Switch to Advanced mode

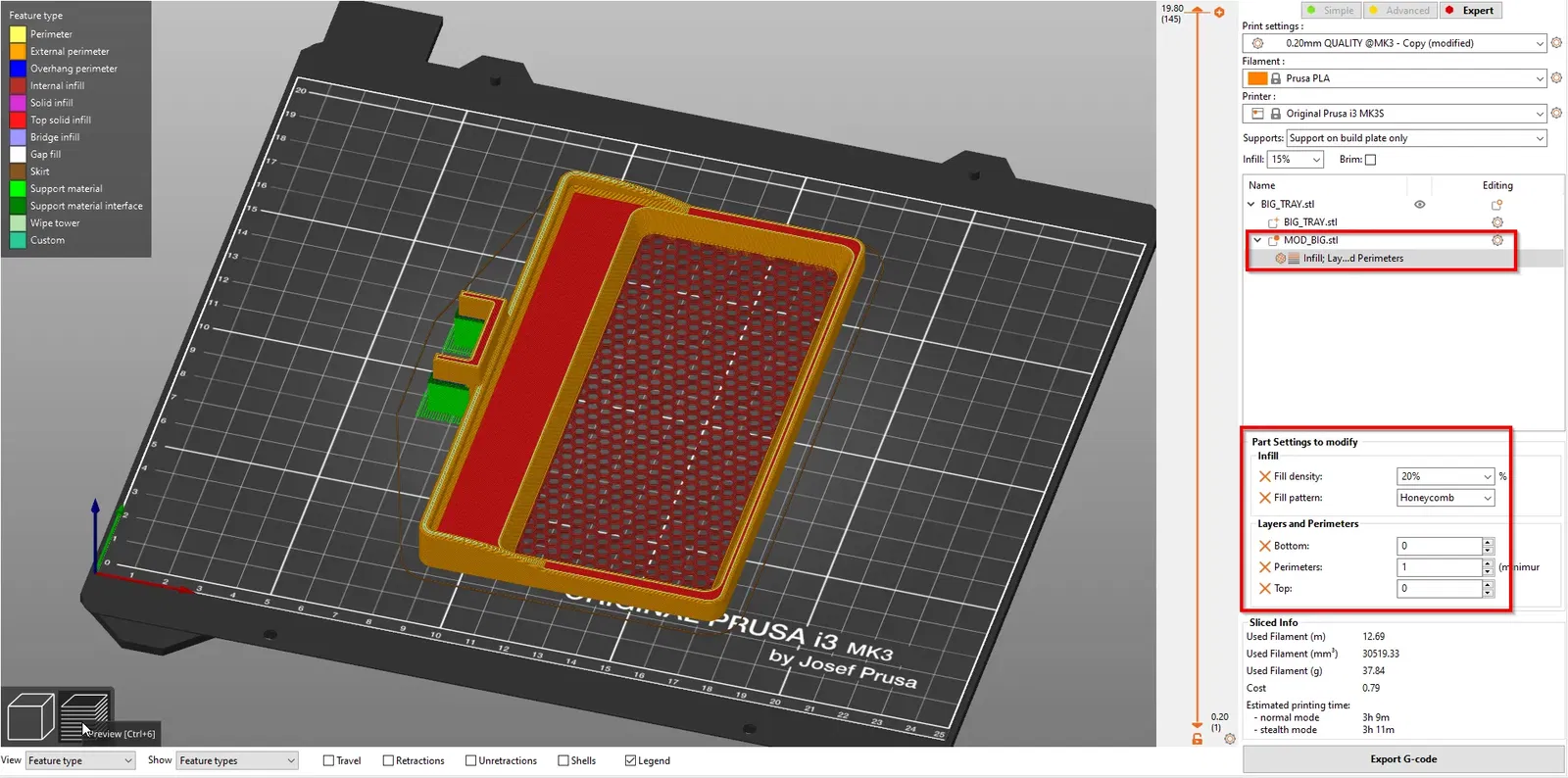[x=1398, y=11]
